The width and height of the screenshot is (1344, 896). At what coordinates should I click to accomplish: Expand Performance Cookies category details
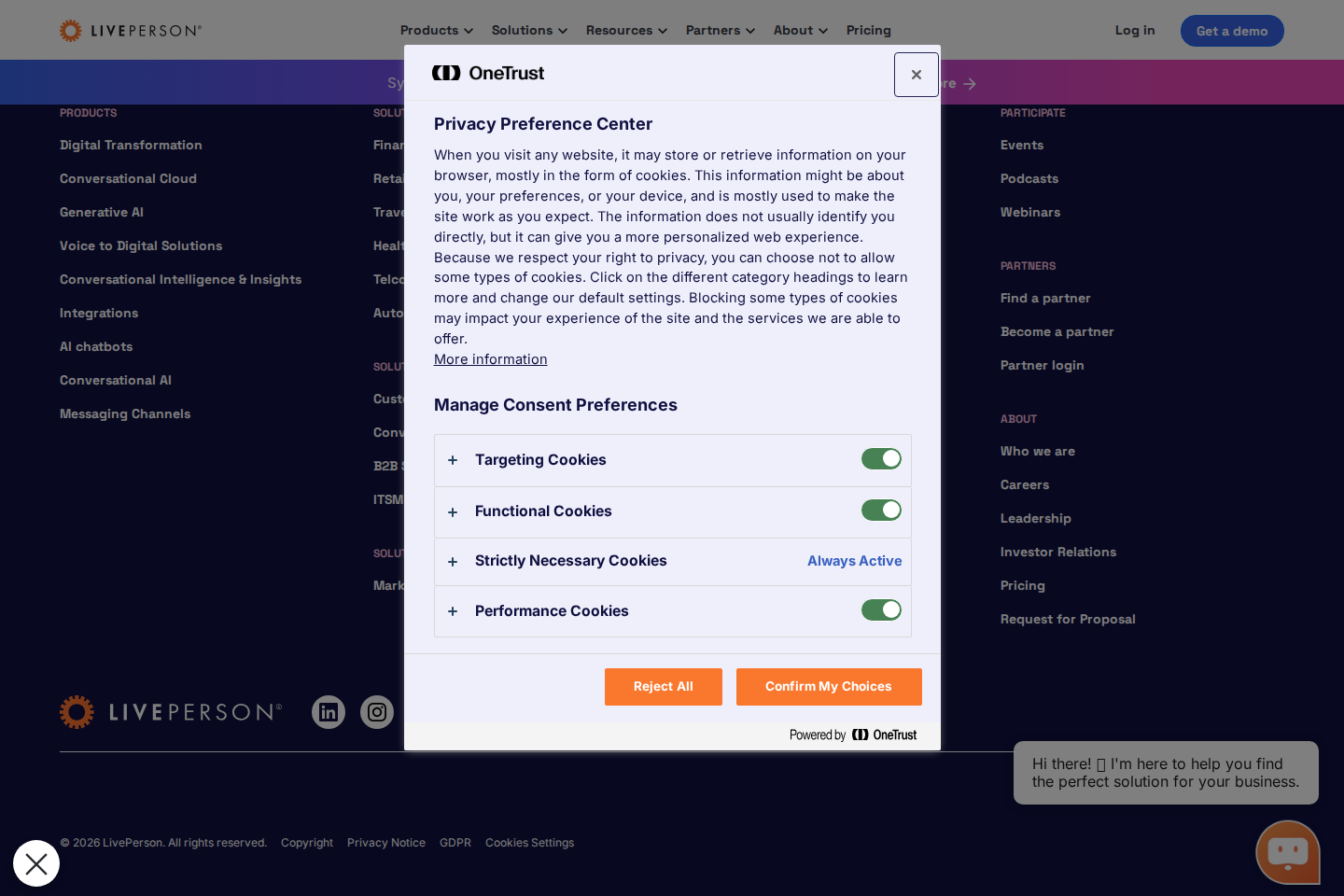pyautogui.click(x=453, y=611)
